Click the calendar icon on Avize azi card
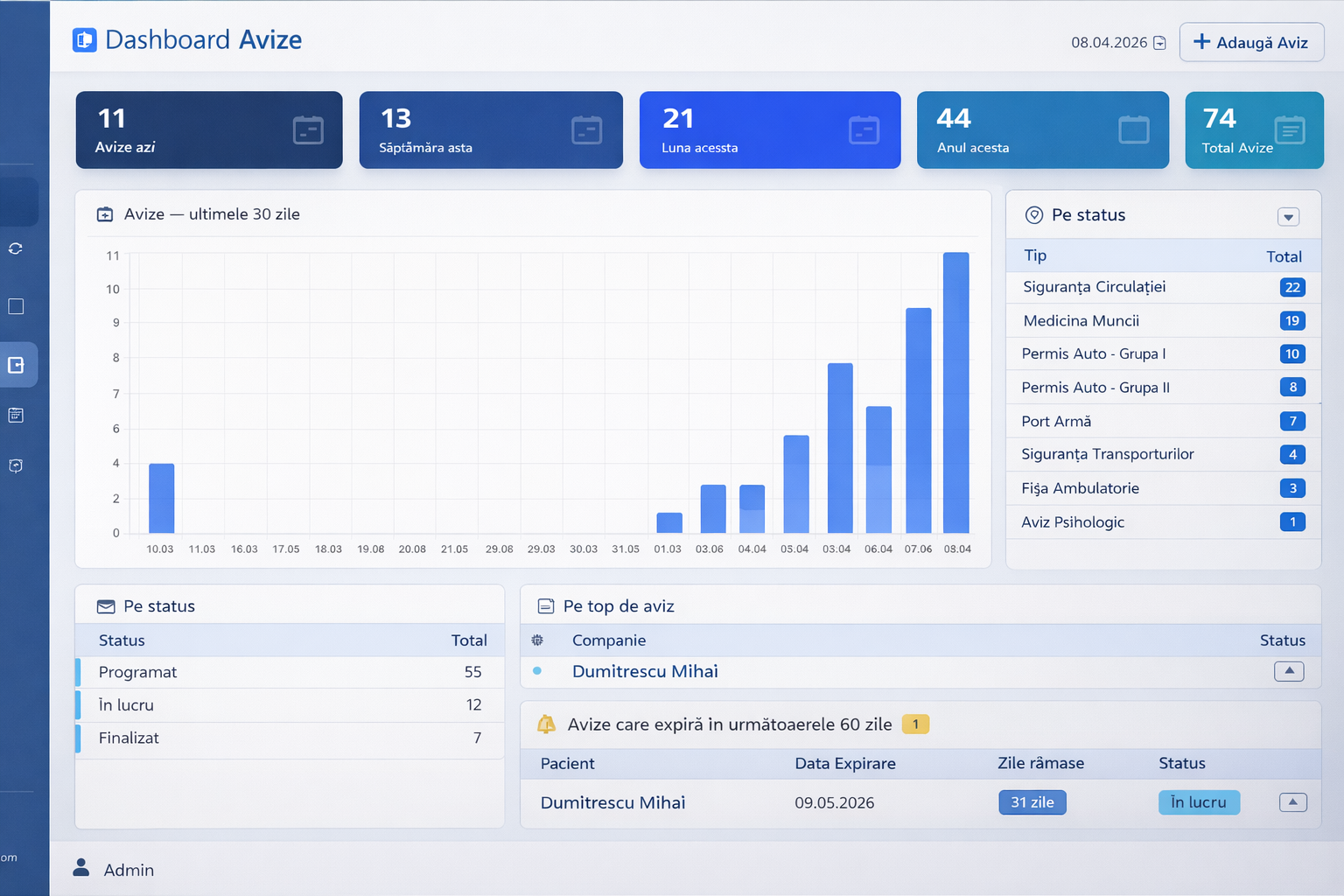Viewport: 1344px width, 896px height. click(307, 129)
